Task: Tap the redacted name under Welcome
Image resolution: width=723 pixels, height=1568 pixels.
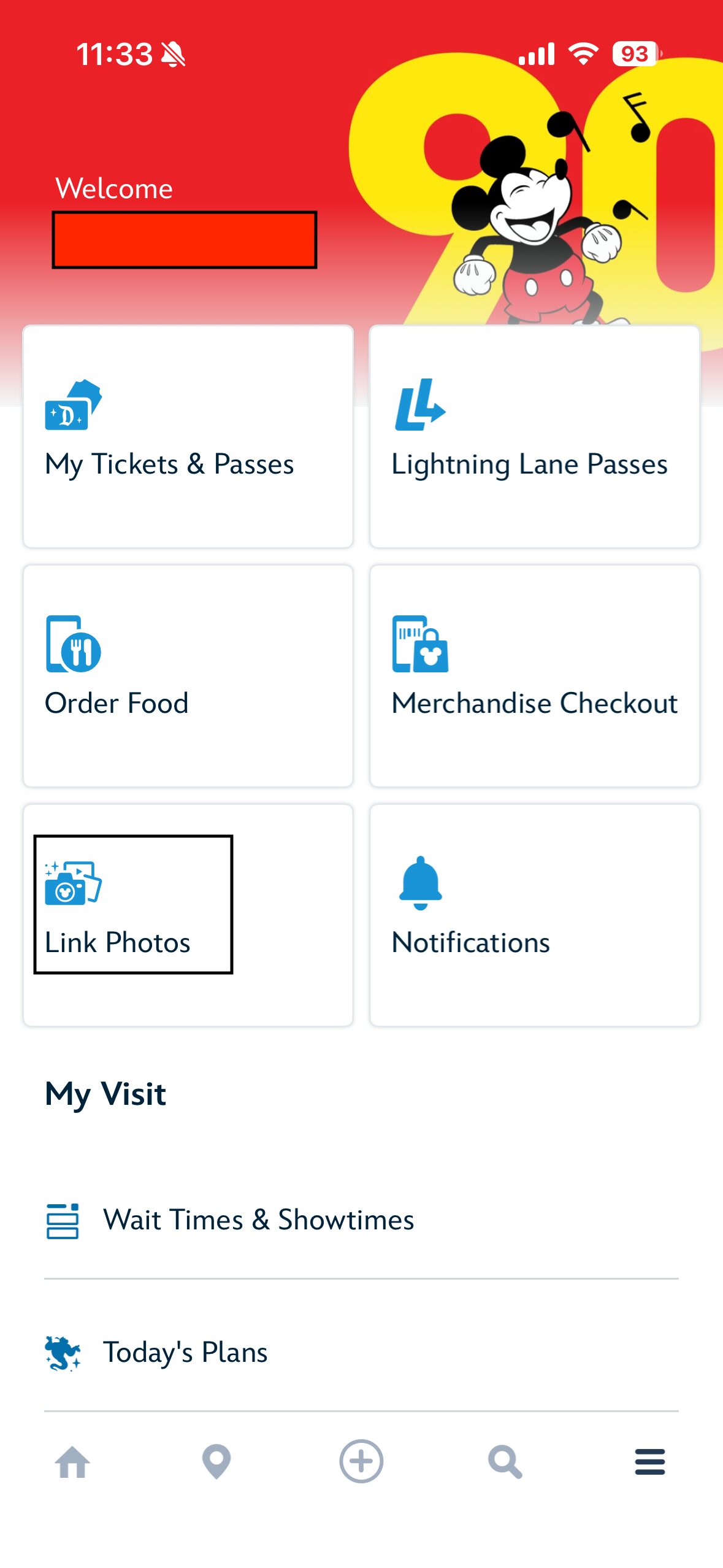Action: 184,240
